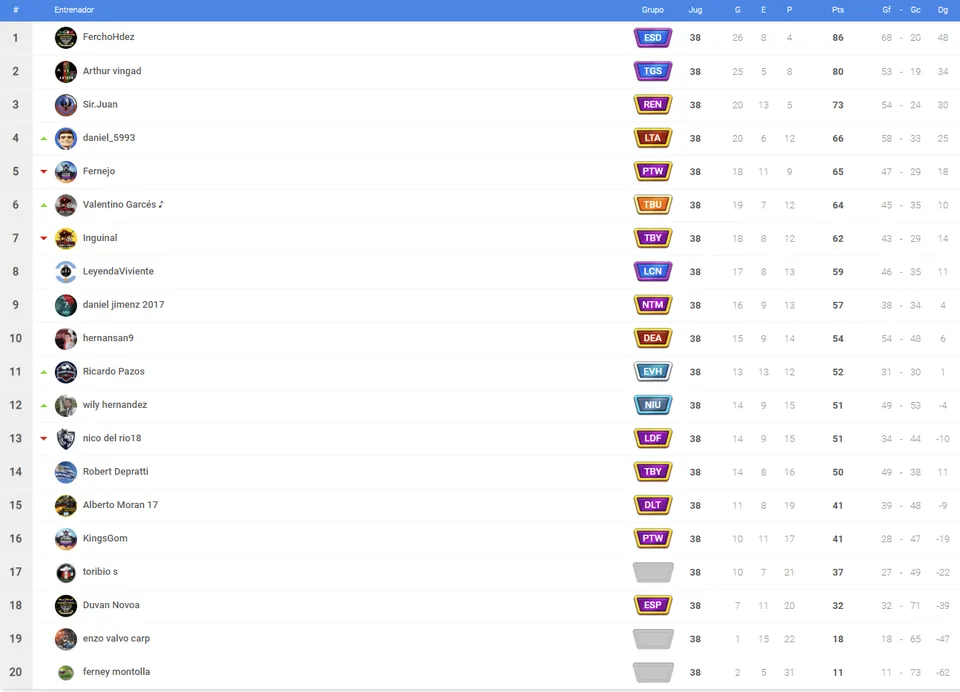Click the Dg column header

[942, 10]
